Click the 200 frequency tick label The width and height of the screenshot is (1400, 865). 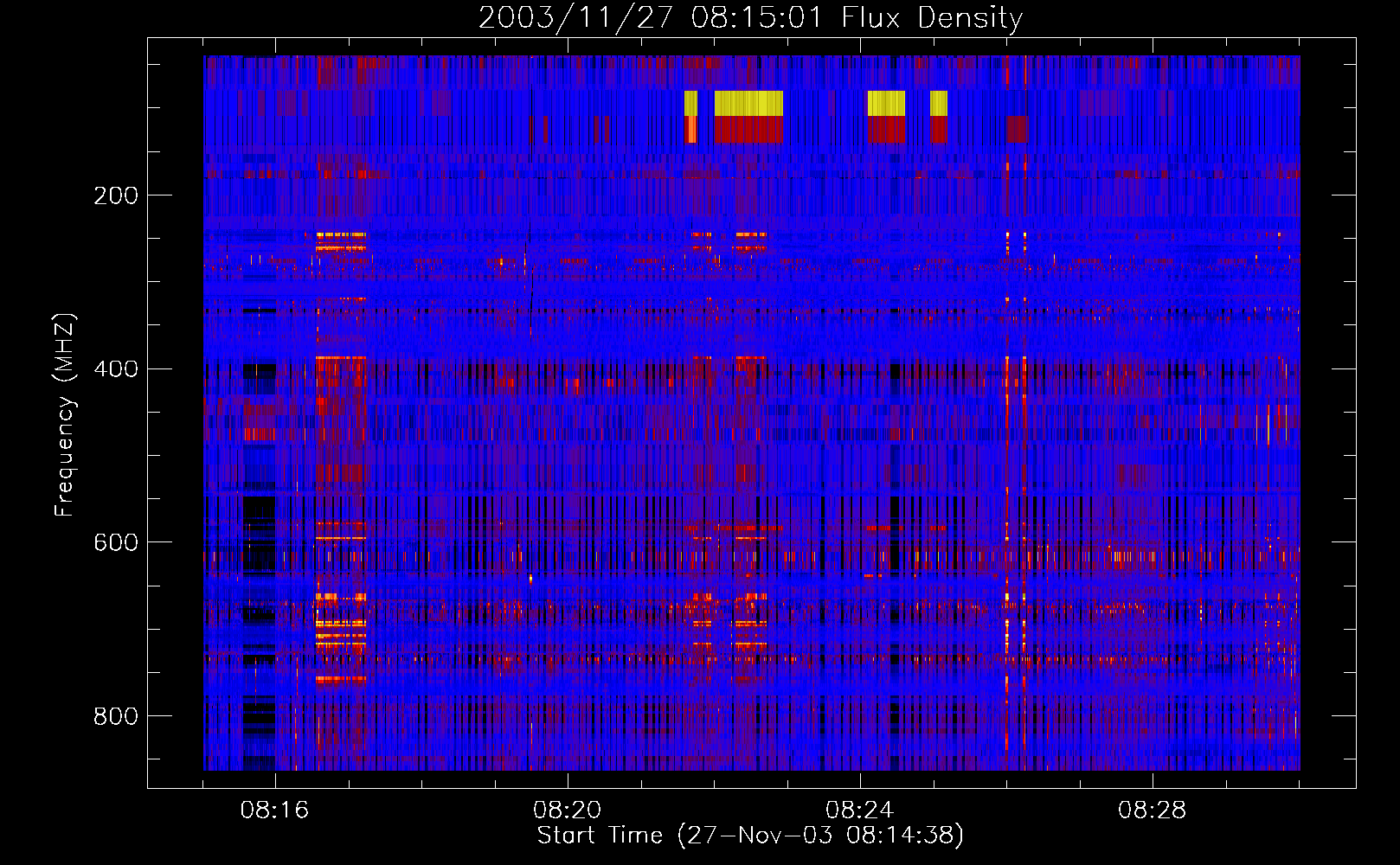[x=116, y=195]
